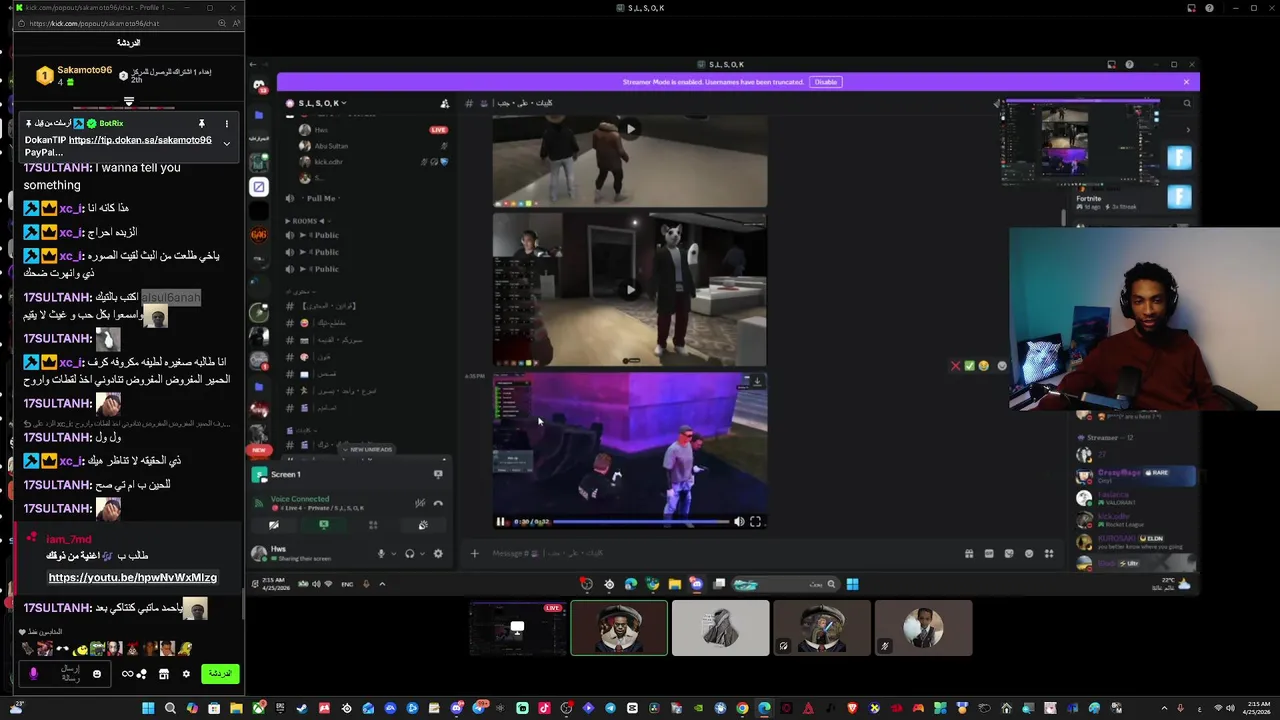Click the Discord message input field
The height and width of the screenshot is (720, 1280).
coord(720,553)
